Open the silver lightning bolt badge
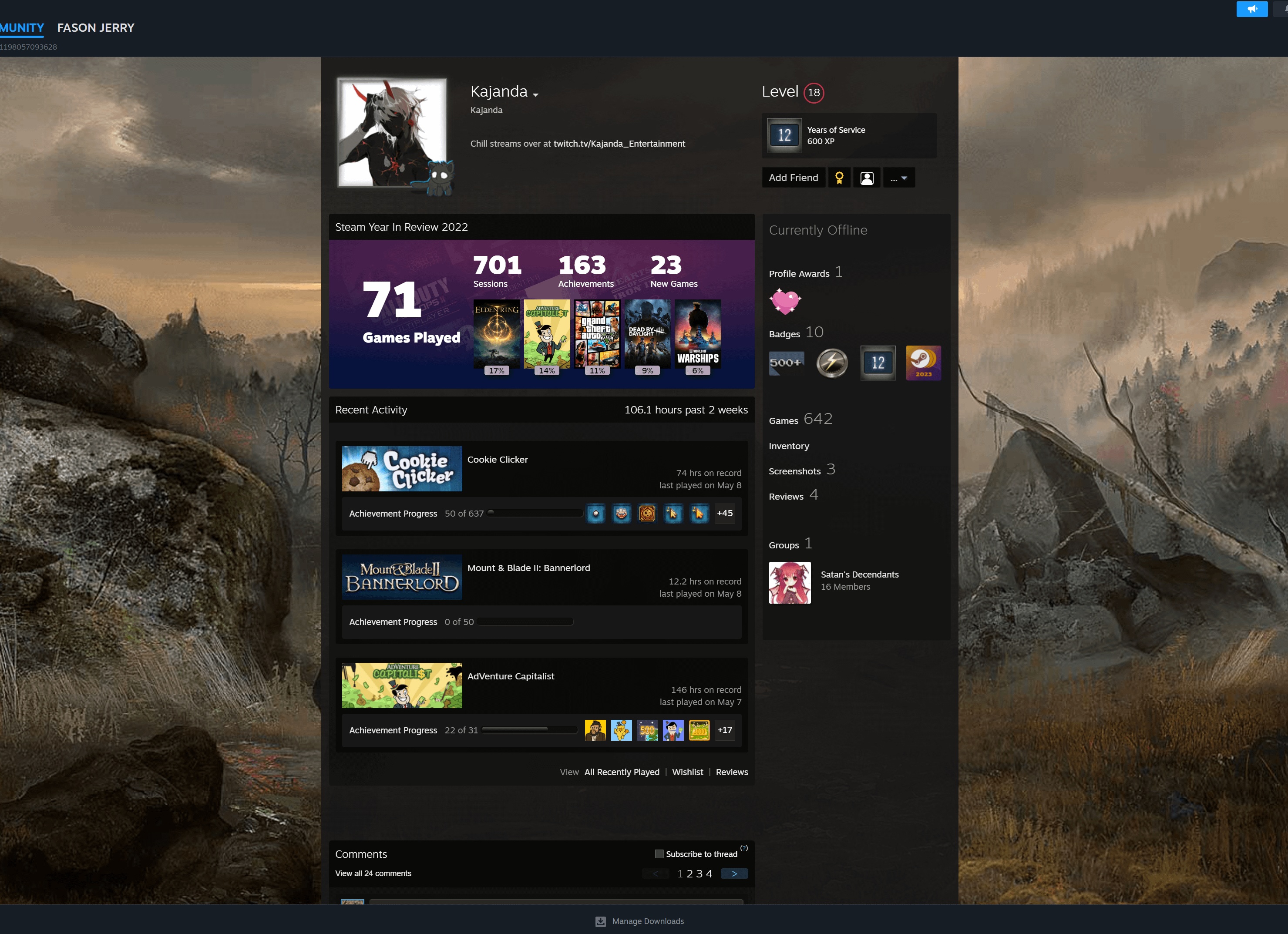The height and width of the screenshot is (934, 1288). (832, 363)
